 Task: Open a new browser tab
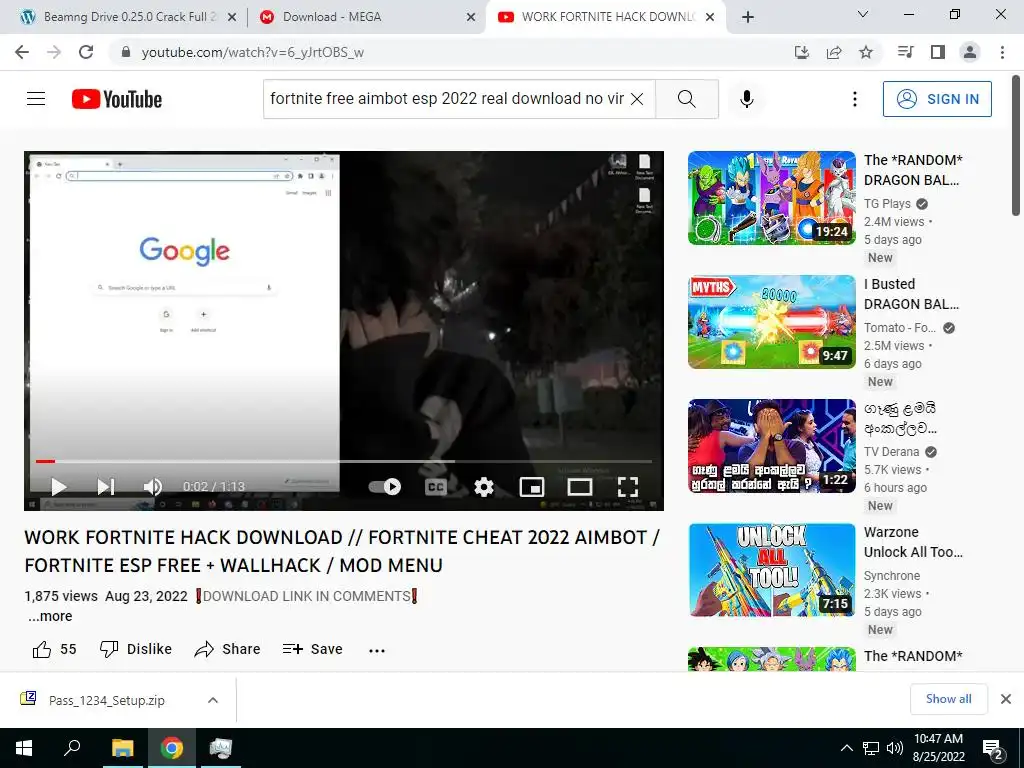pos(748,17)
